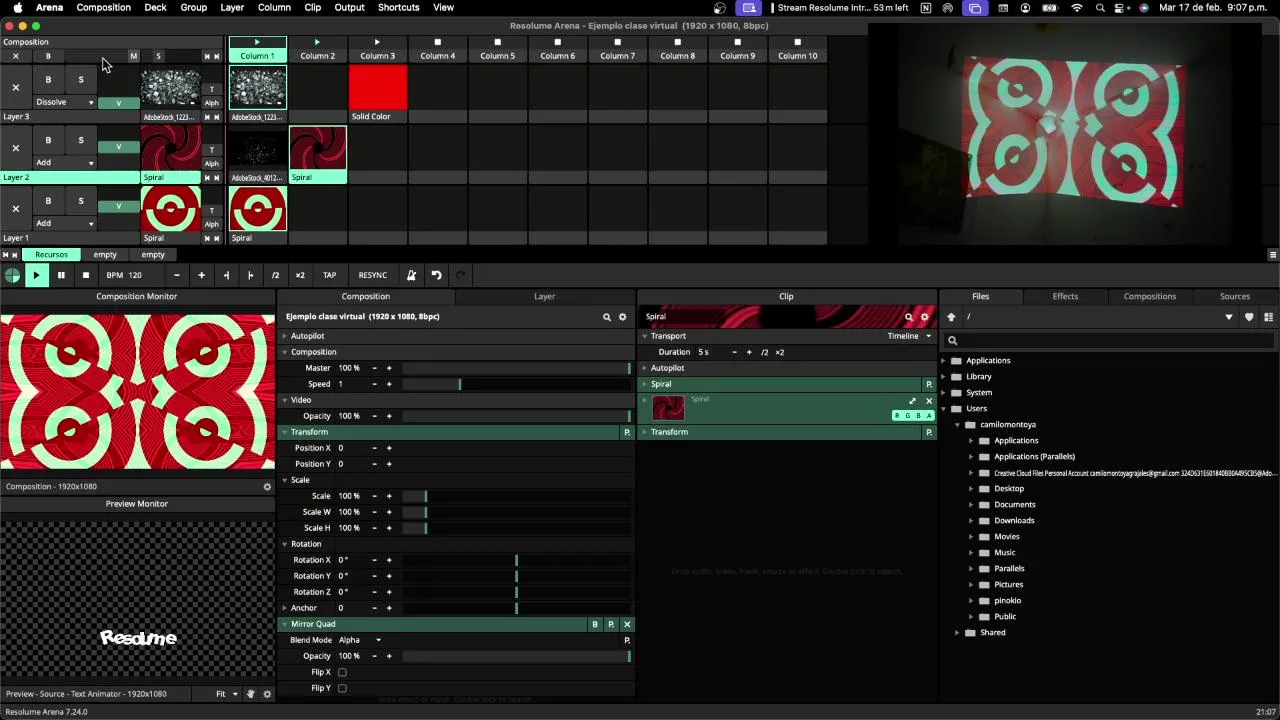Switch file browser to grid view

pos(1268,317)
